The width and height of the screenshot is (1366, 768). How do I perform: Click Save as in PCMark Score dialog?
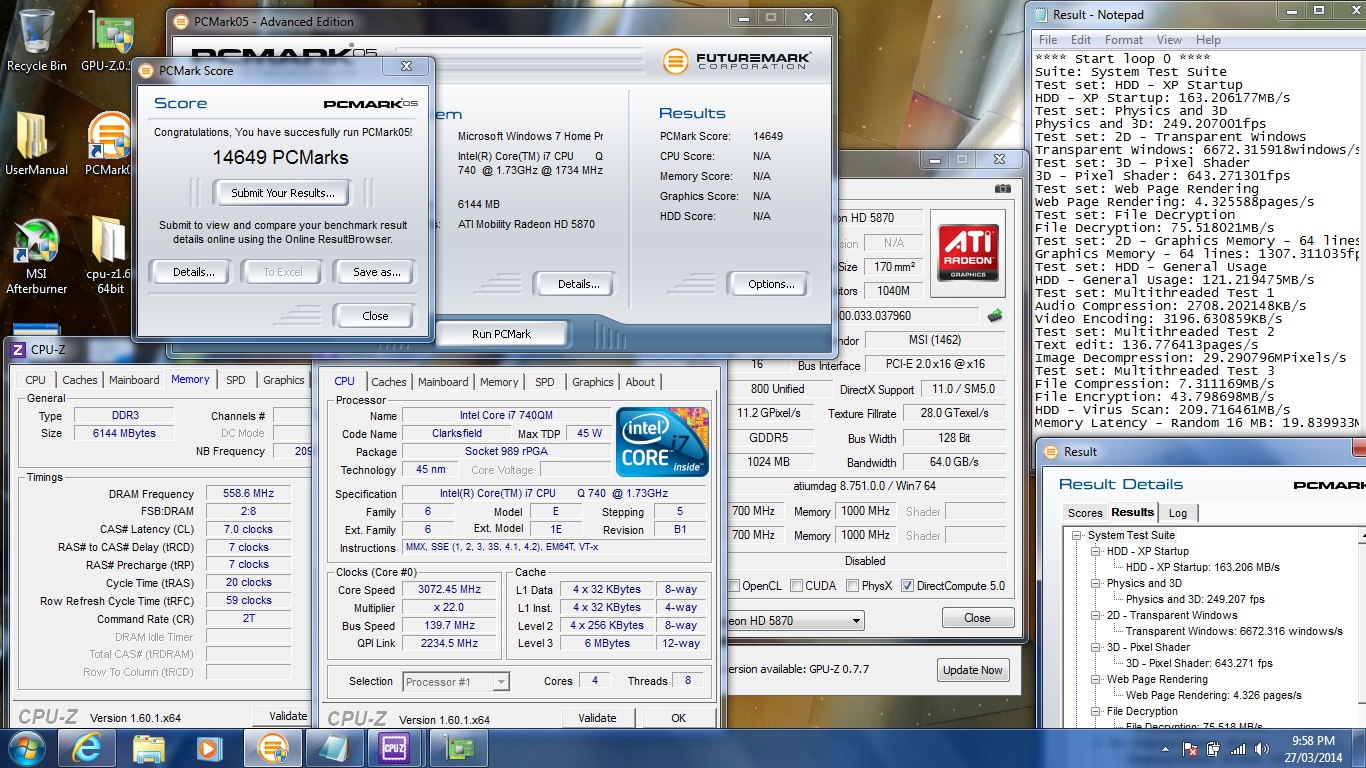pyautogui.click(x=376, y=272)
